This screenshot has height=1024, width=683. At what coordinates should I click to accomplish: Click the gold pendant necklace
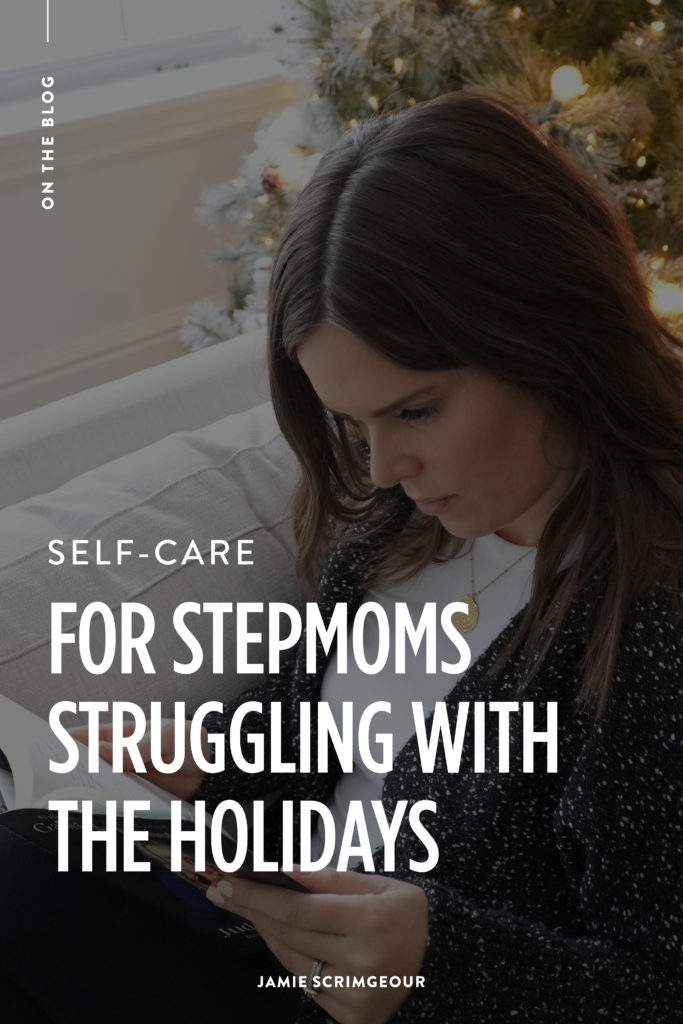point(468,613)
